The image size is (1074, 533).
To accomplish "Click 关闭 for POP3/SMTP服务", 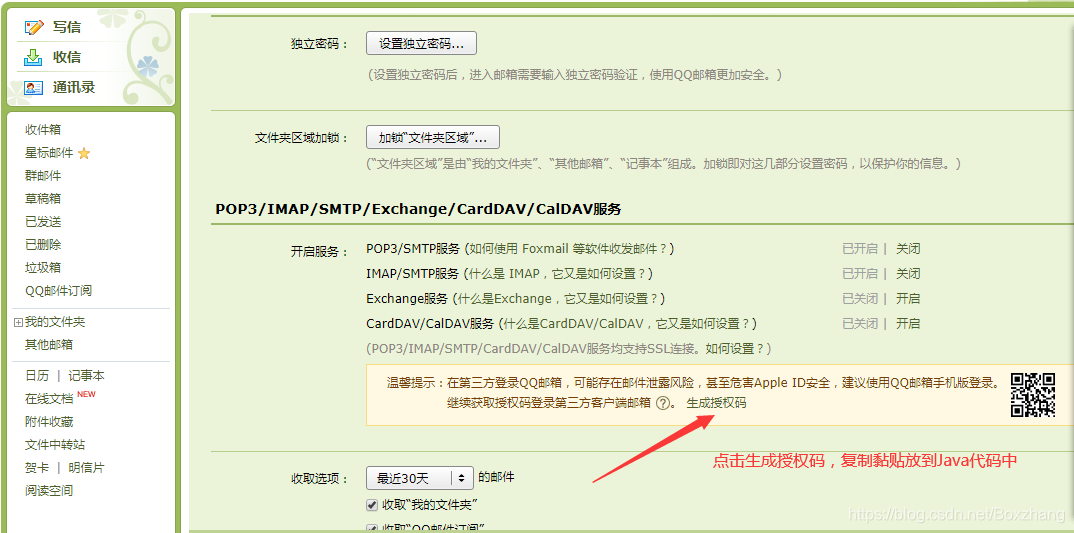I will pyautogui.click(x=908, y=249).
